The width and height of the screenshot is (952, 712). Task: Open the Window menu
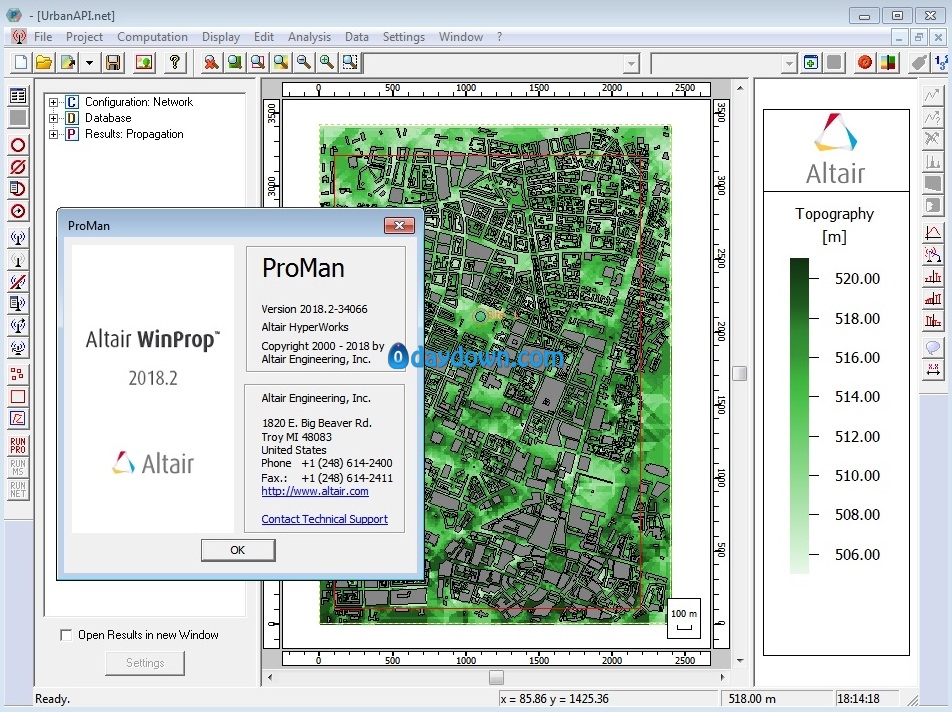click(x=461, y=37)
